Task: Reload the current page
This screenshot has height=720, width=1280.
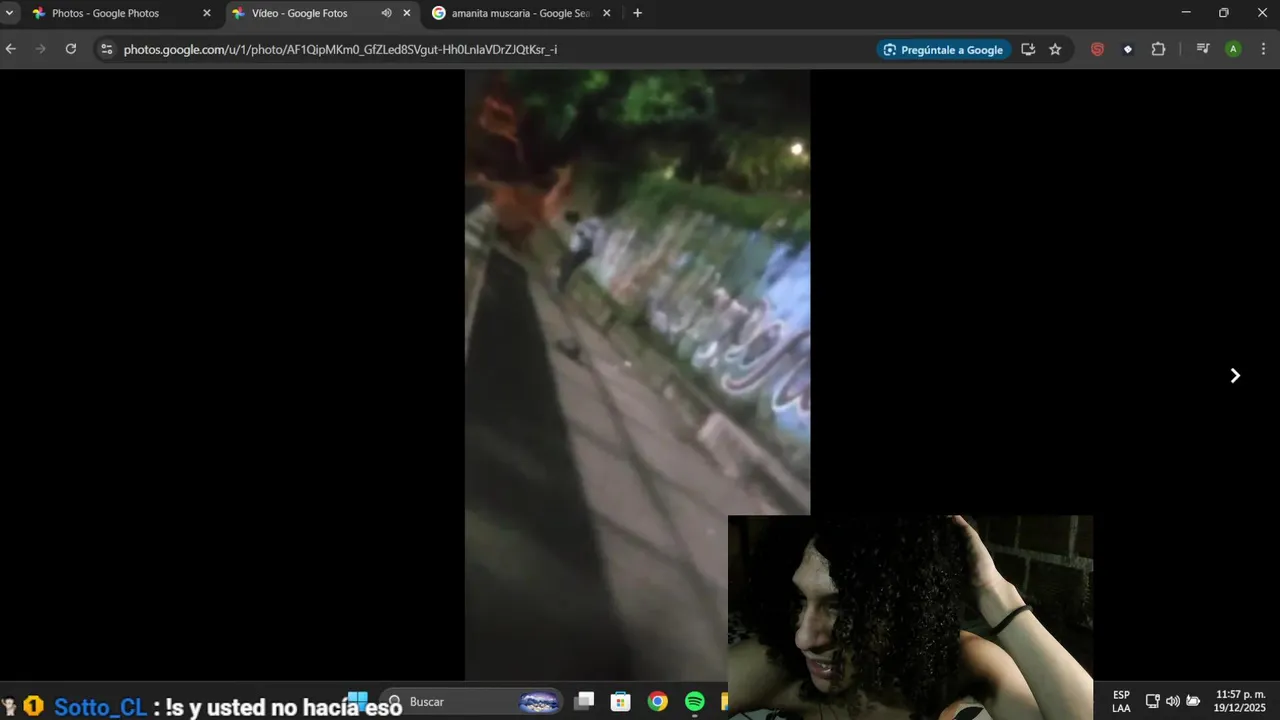Action: click(70, 49)
